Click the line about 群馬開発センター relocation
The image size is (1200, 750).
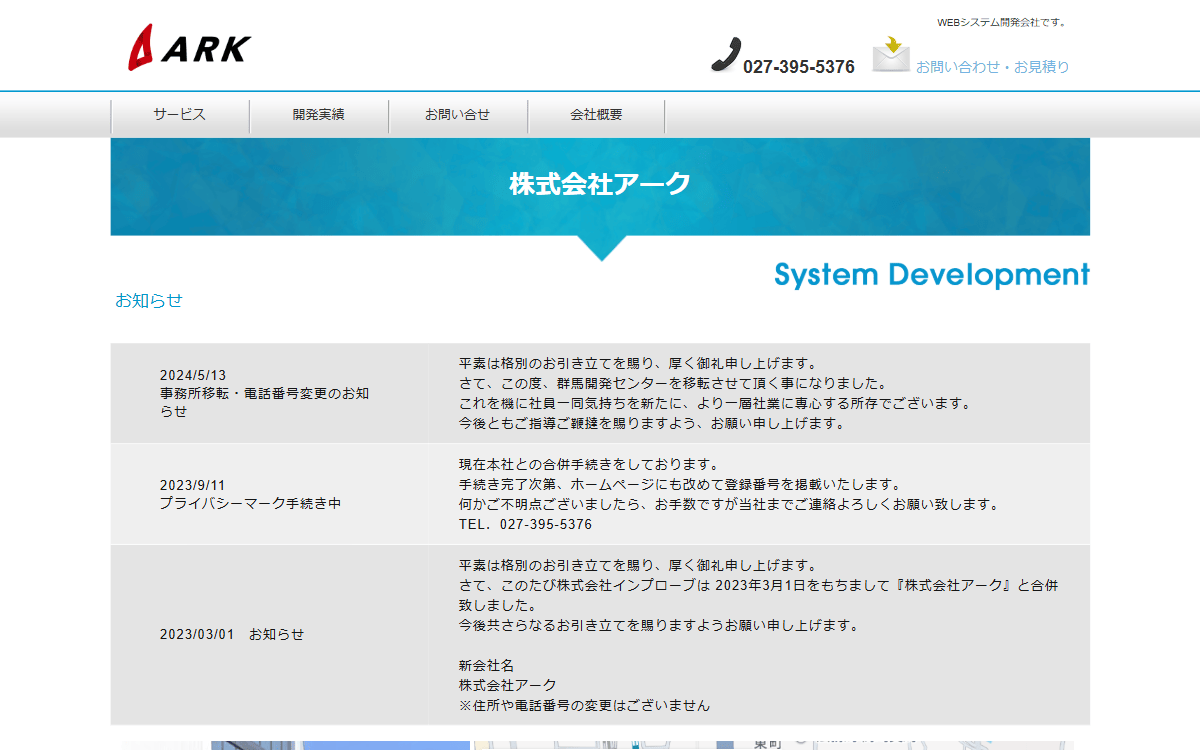[673, 383]
